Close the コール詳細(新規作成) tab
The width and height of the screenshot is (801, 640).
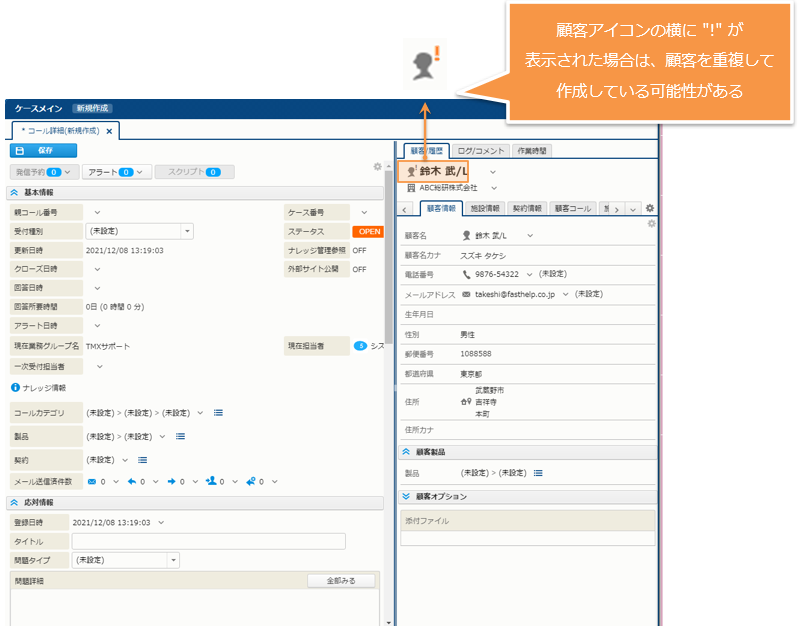110,130
